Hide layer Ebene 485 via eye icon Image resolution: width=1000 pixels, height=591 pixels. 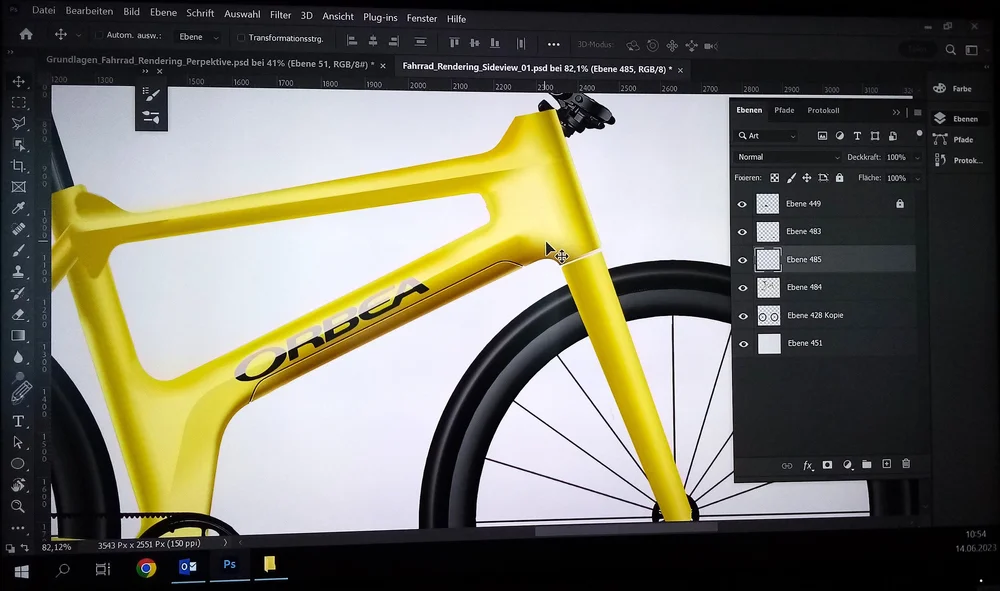coord(742,260)
